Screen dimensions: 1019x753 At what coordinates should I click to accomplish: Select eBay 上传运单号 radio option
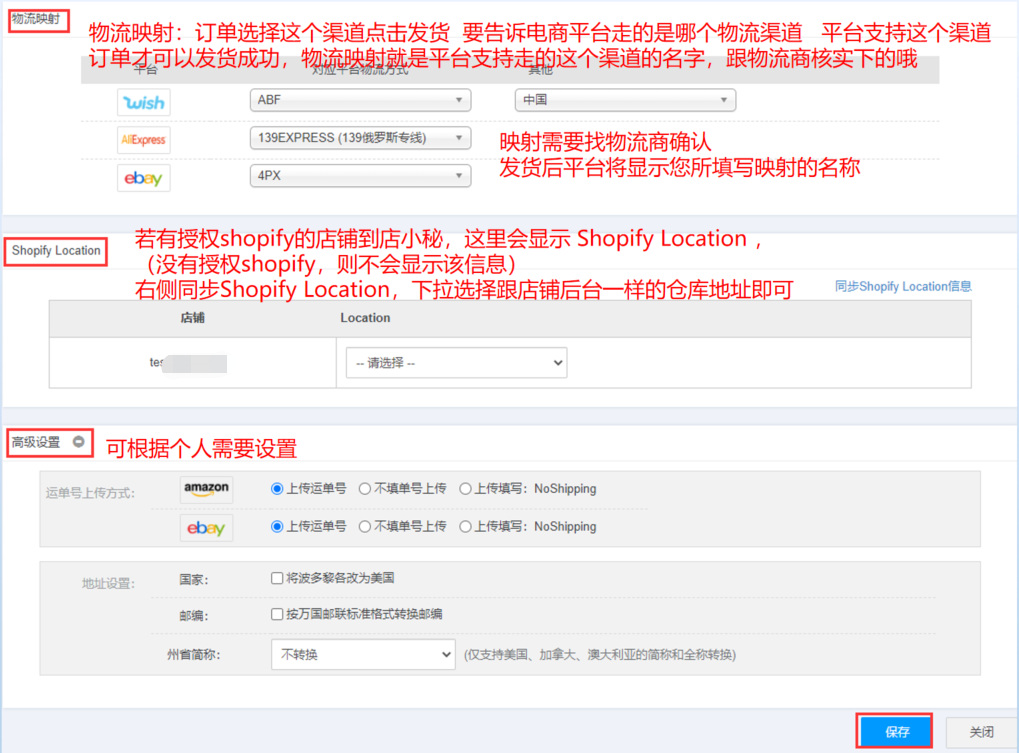[277, 526]
